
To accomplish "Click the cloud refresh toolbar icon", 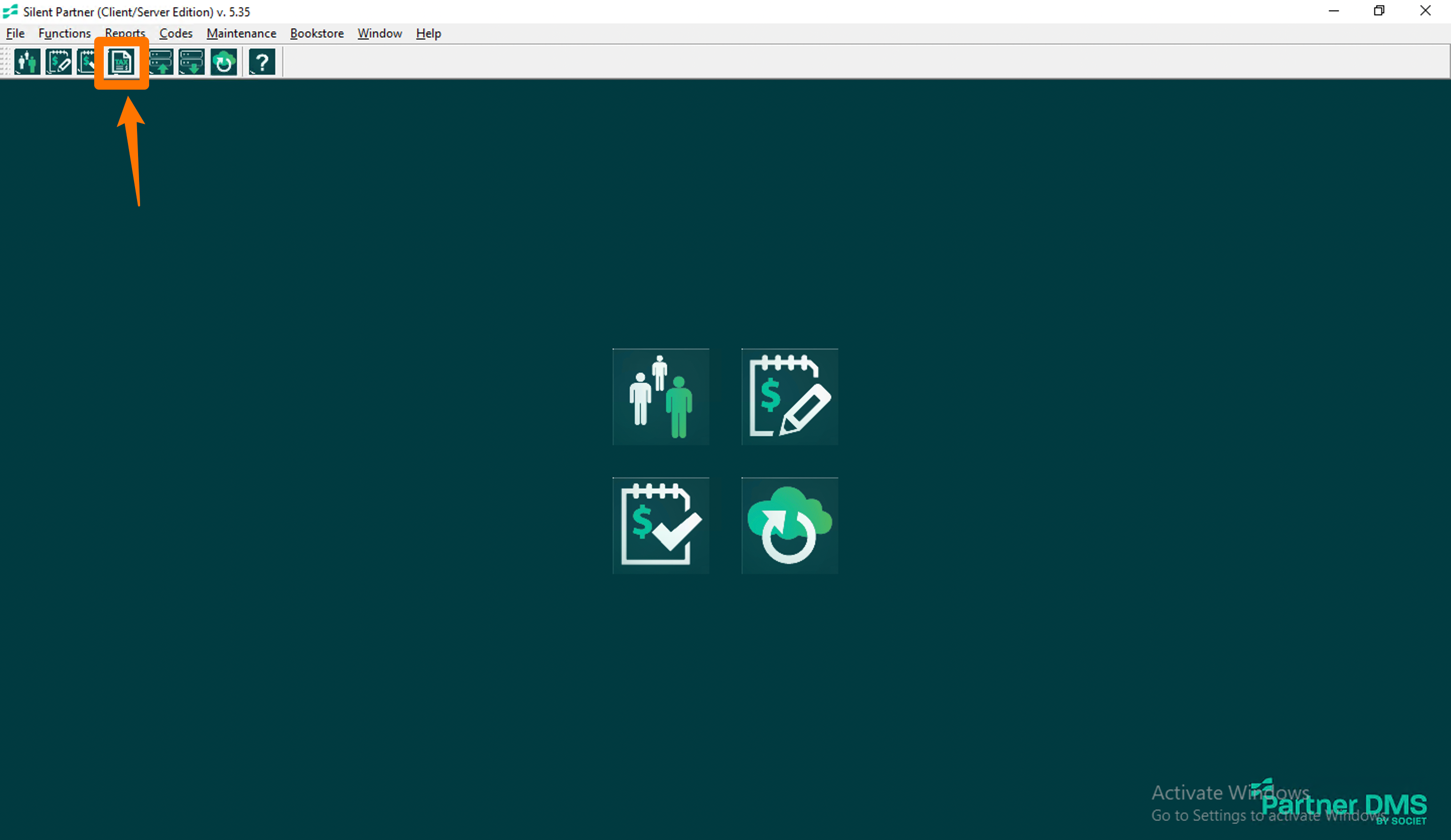I will coord(223,62).
